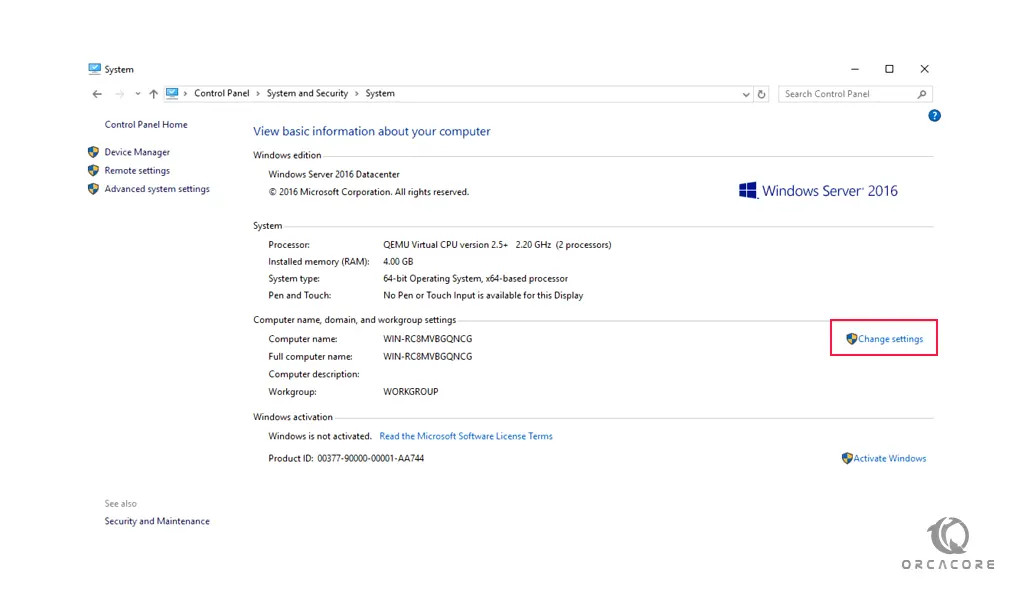1024x600 pixels.
Task: Click the 4.00 GB installed memory value
Action: point(398,262)
